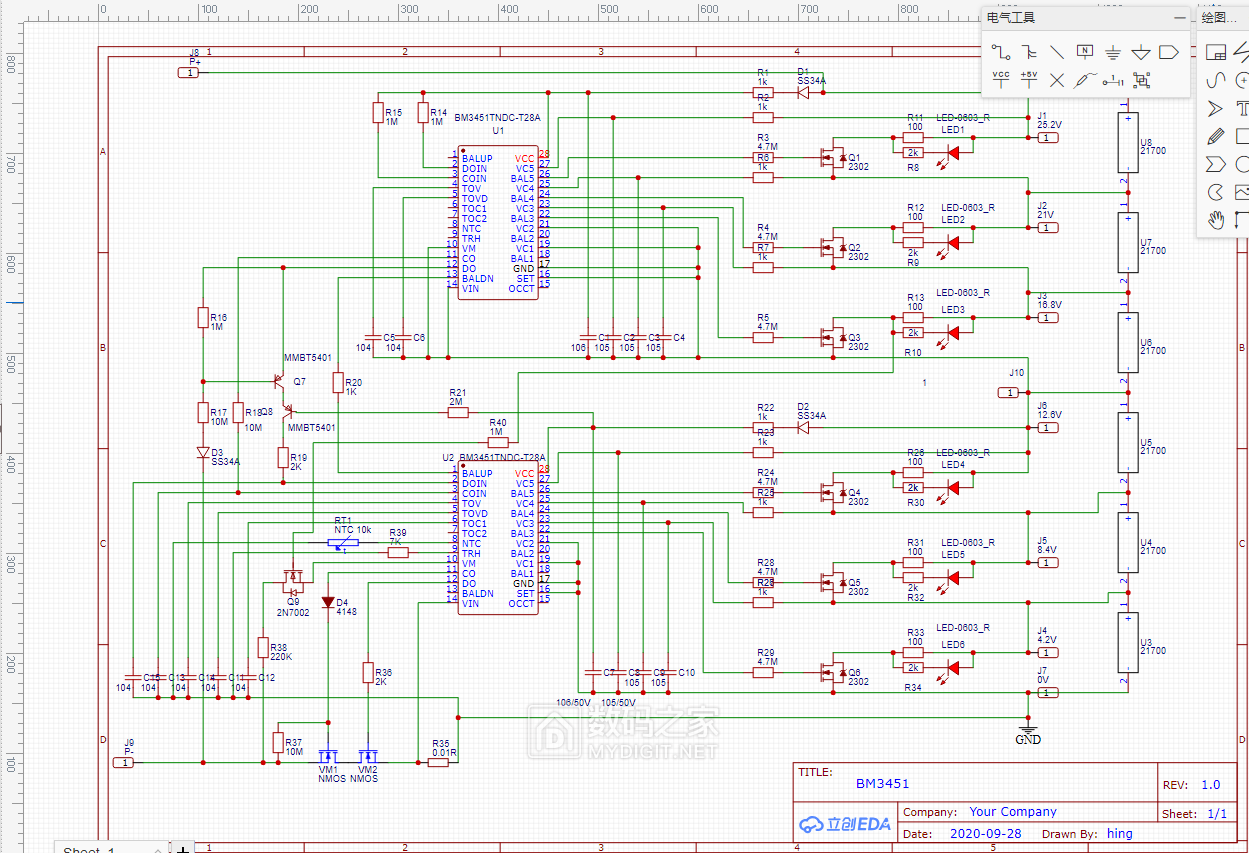1249x853 pixels.
Task: Place a VCC power symbol
Action: 1000,80
